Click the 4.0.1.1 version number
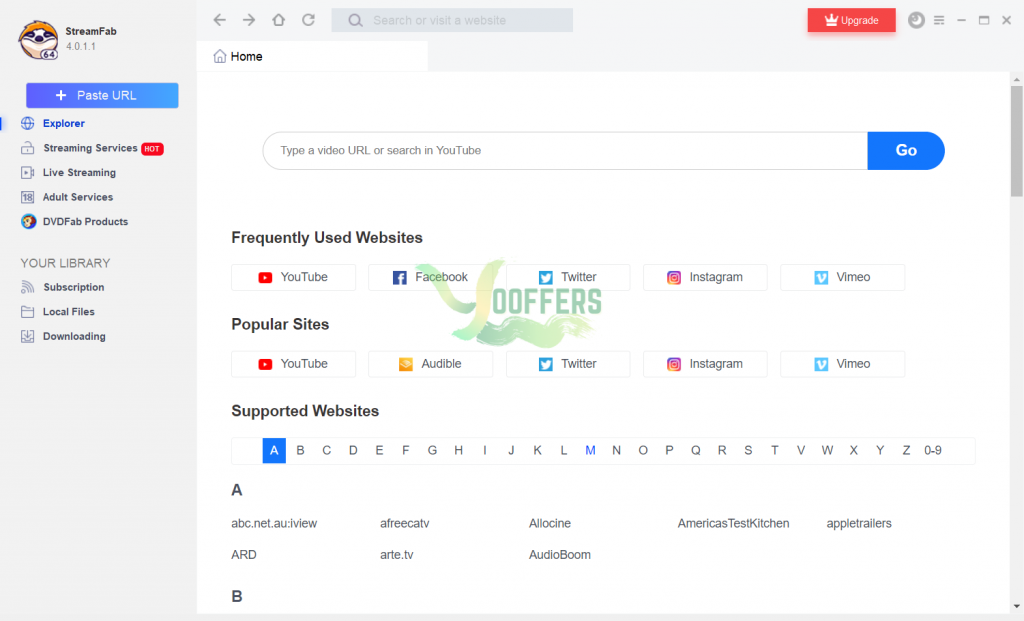This screenshot has height=621, width=1024. [x=80, y=46]
